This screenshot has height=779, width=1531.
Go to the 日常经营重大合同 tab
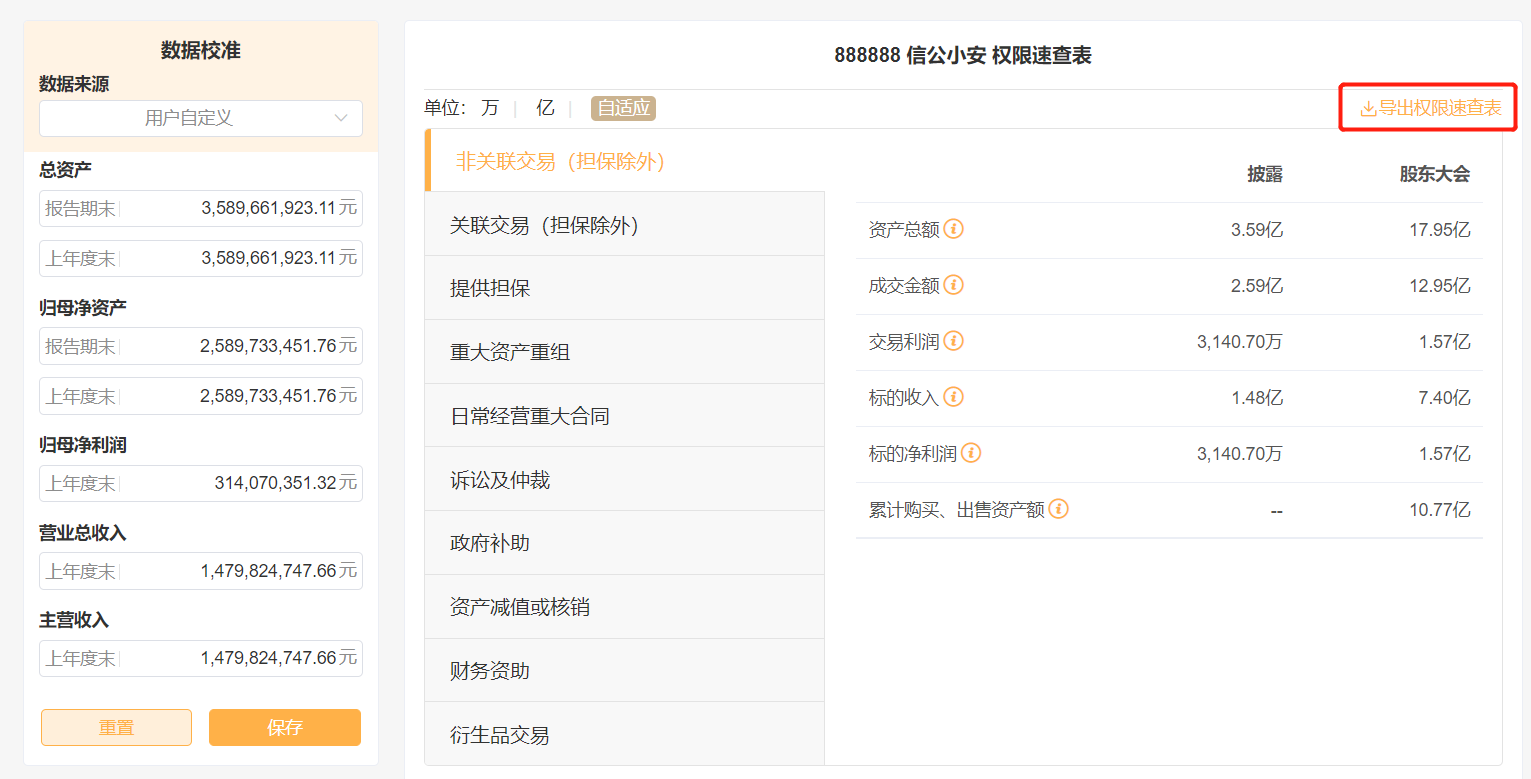coord(625,416)
